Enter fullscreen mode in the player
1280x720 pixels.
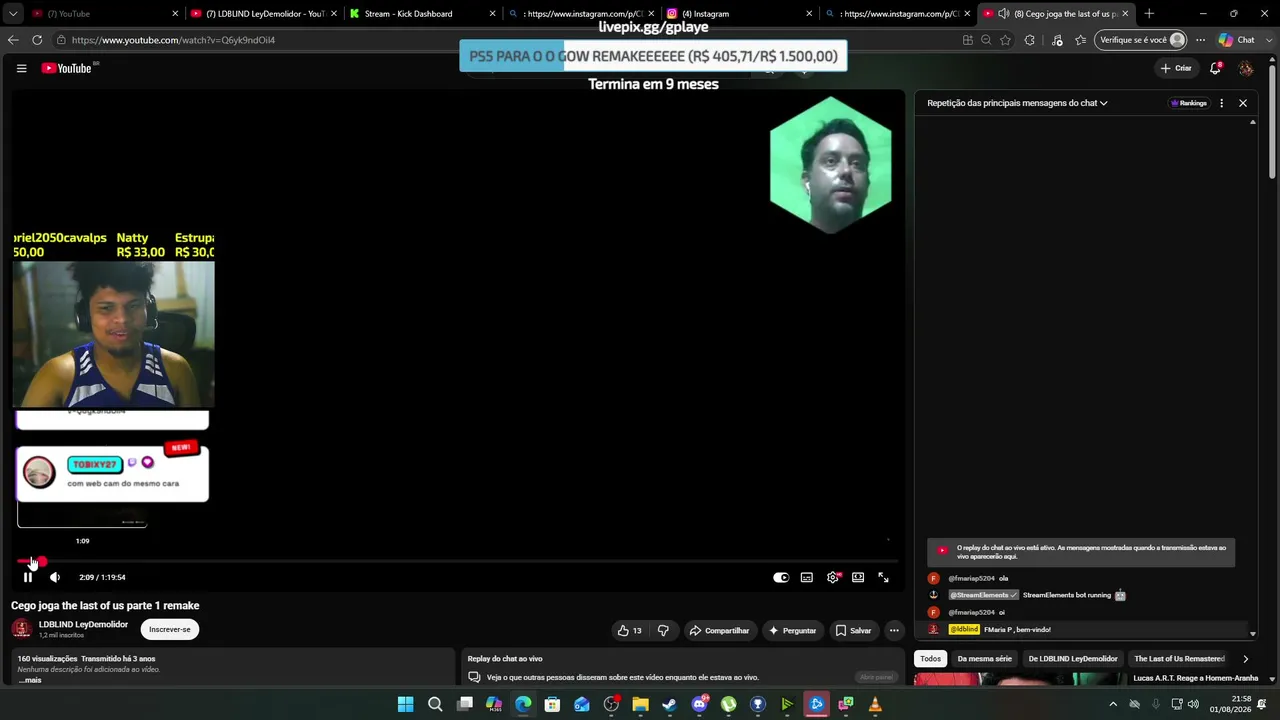tap(883, 577)
